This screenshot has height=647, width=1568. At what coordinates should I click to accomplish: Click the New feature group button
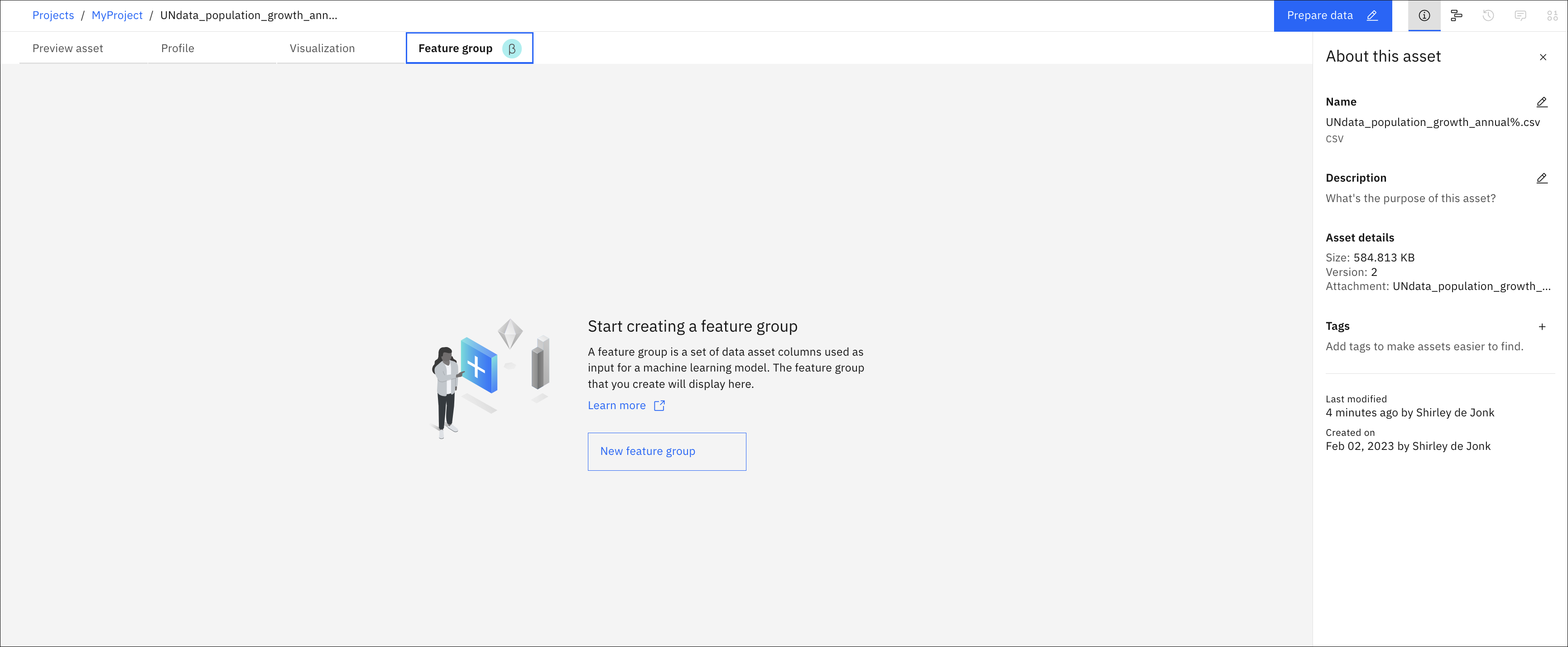pos(667,452)
